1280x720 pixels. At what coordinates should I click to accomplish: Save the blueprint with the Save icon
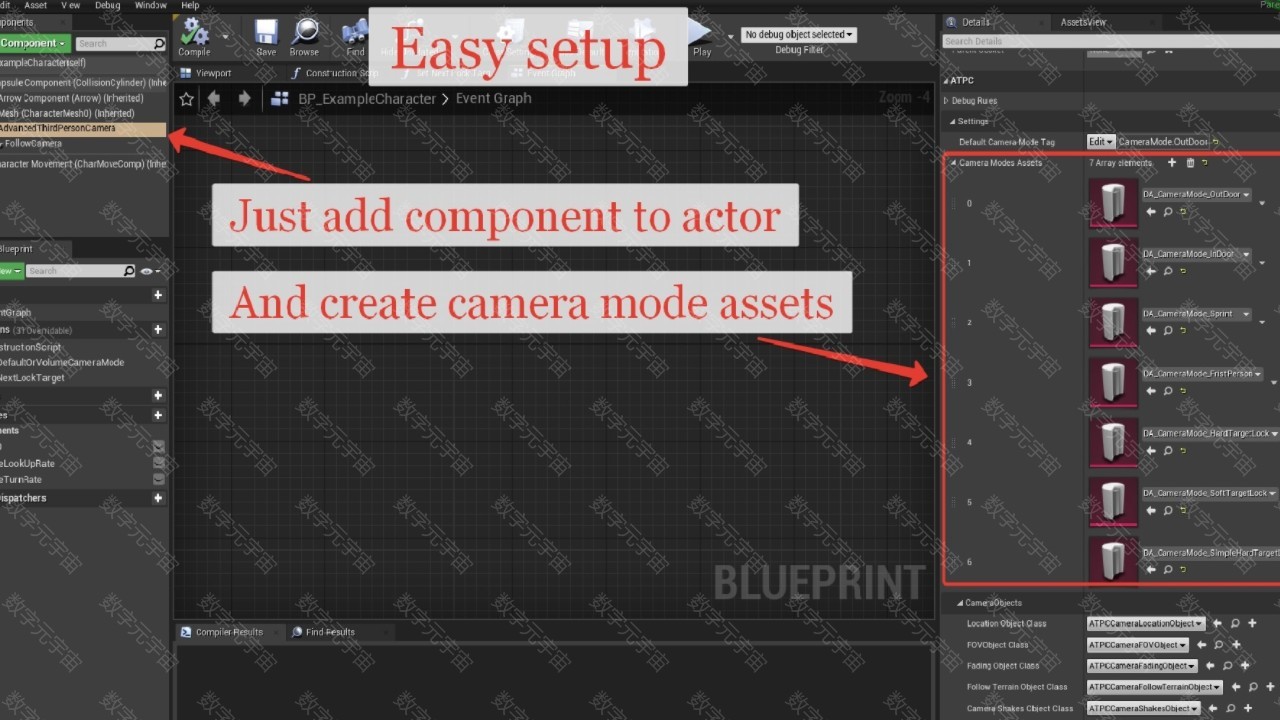tap(266, 36)
